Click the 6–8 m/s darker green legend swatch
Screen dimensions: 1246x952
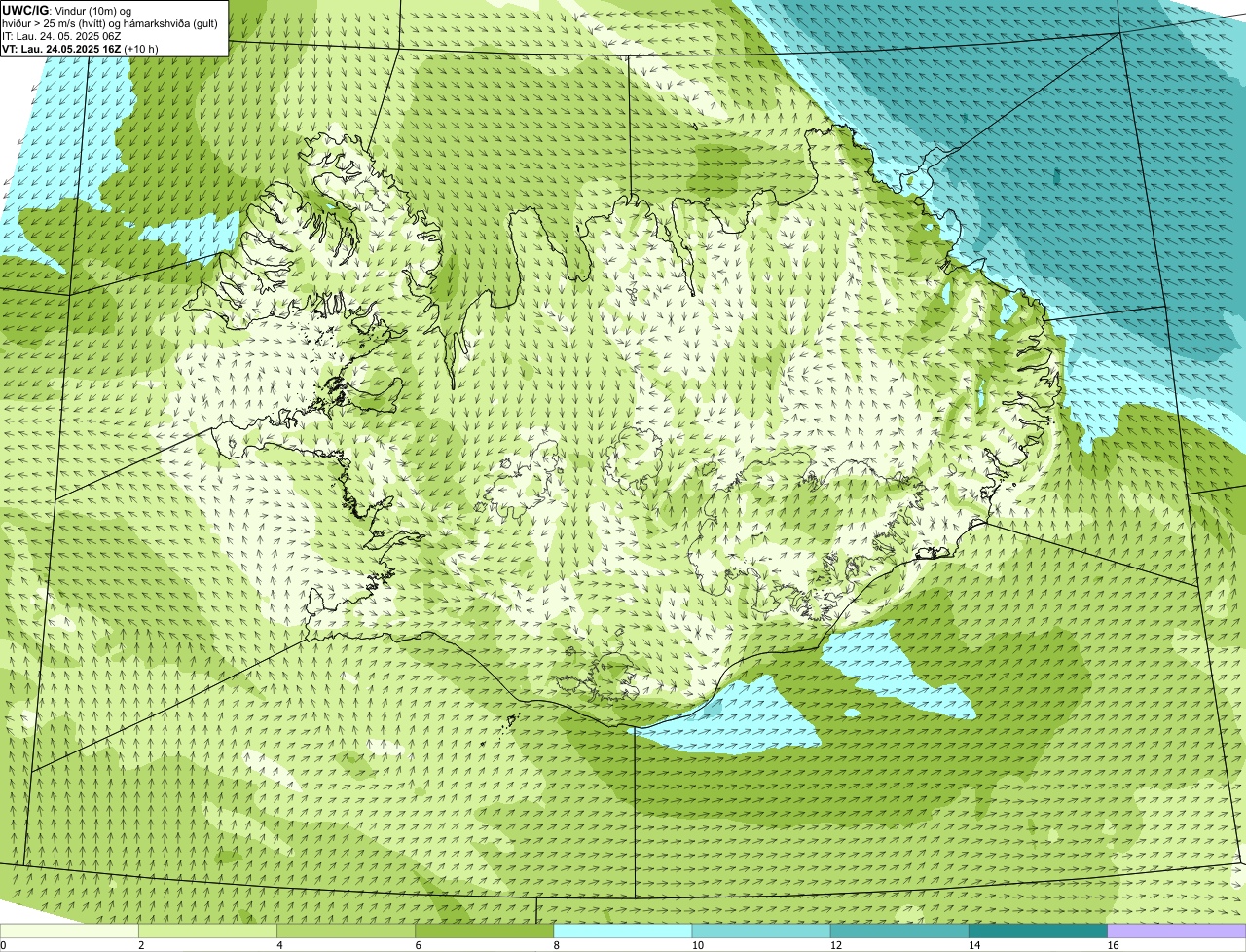tap(485, 932)
